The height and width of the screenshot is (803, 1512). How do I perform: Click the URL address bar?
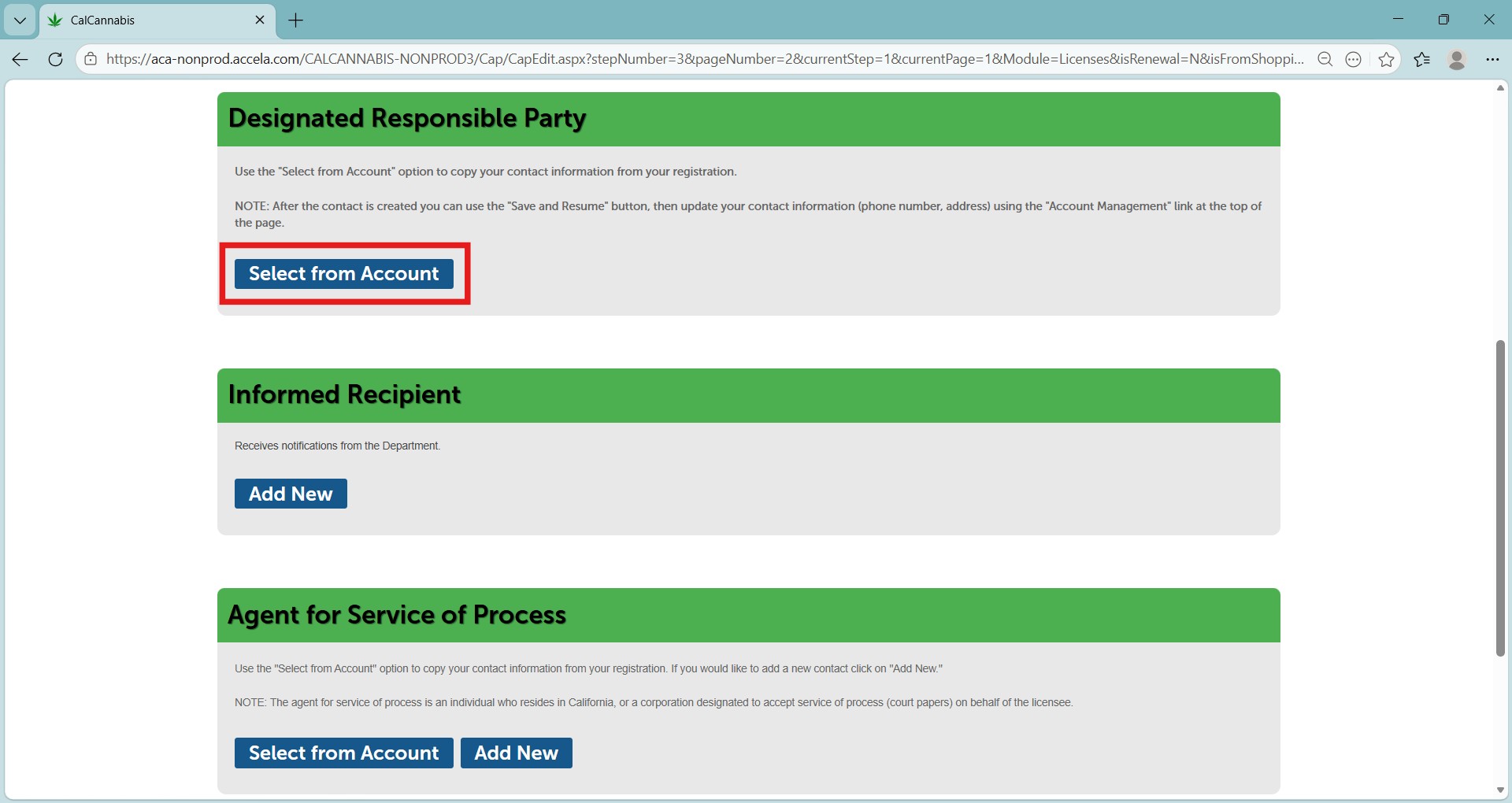705,59
